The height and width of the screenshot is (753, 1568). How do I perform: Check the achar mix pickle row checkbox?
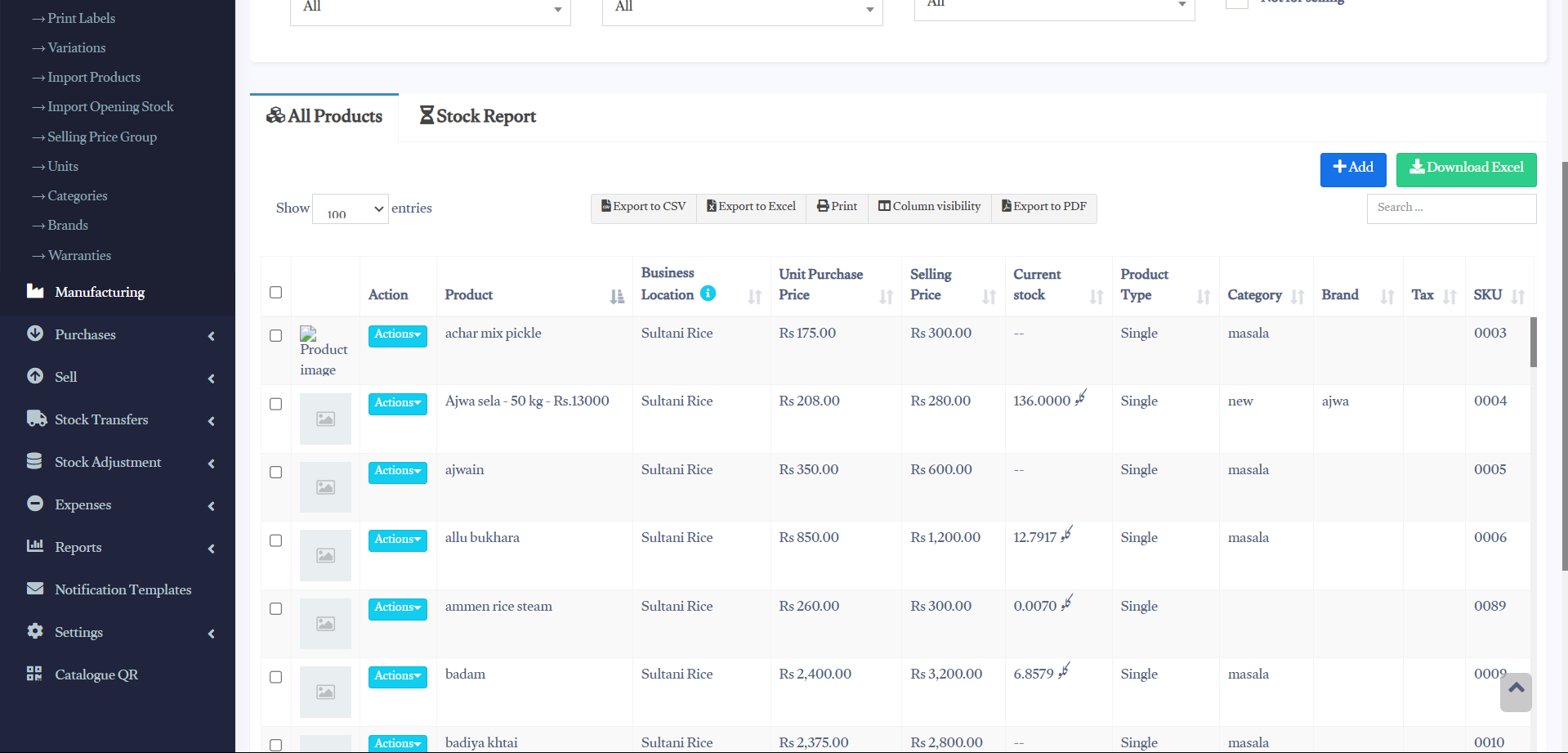(276, 336)
